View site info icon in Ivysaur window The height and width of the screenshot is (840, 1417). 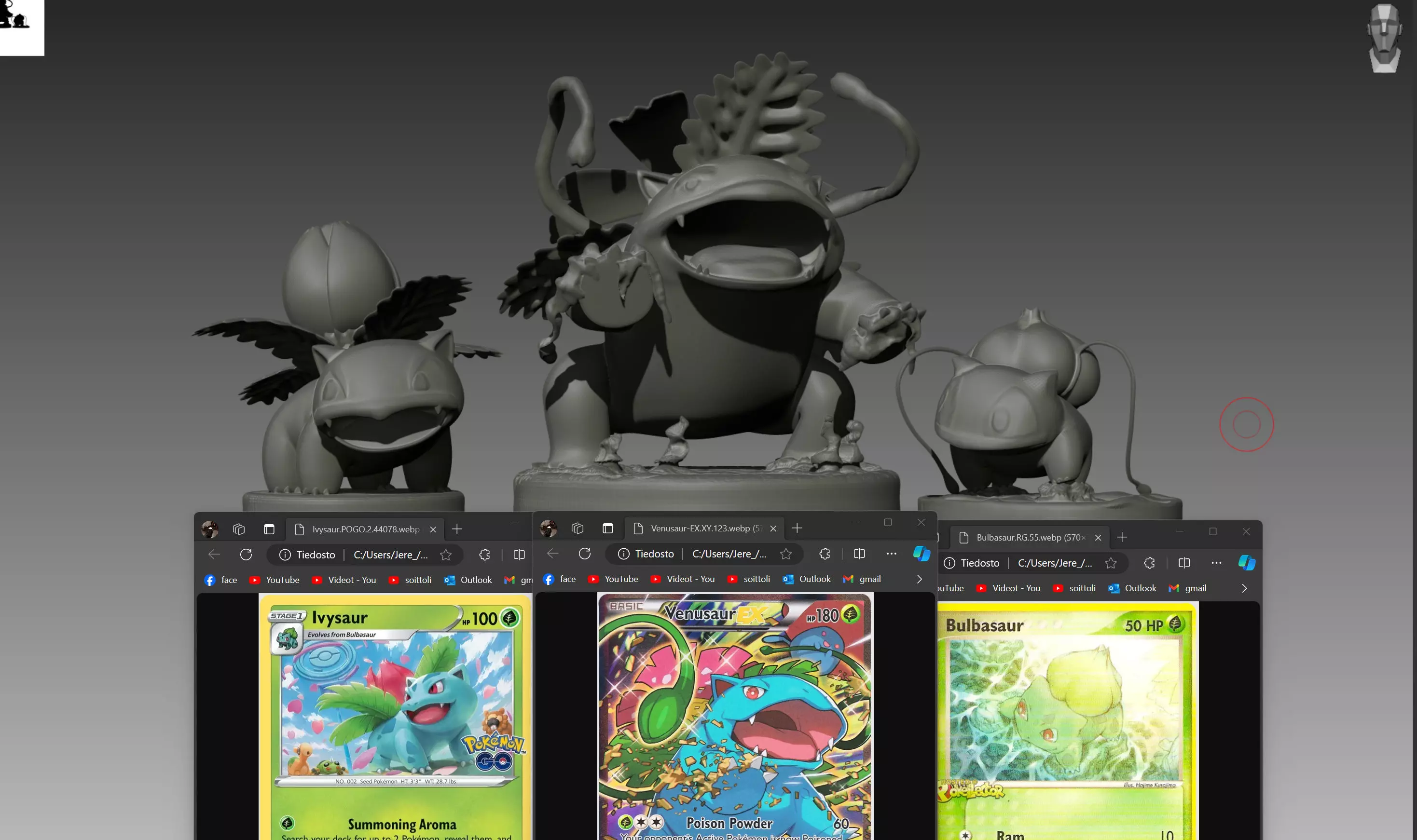(x=285, y=555)
